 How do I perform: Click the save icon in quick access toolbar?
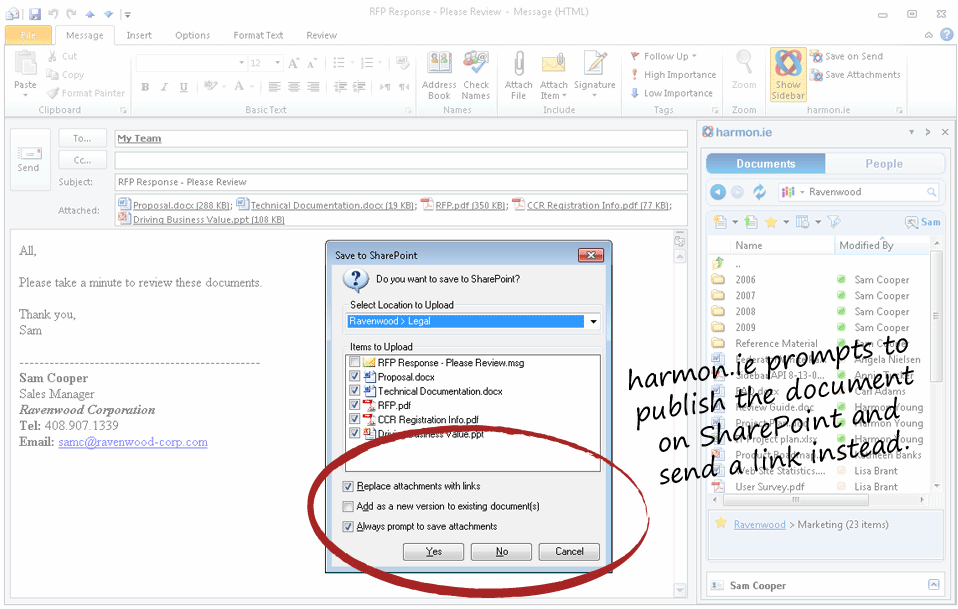(35, 13)
